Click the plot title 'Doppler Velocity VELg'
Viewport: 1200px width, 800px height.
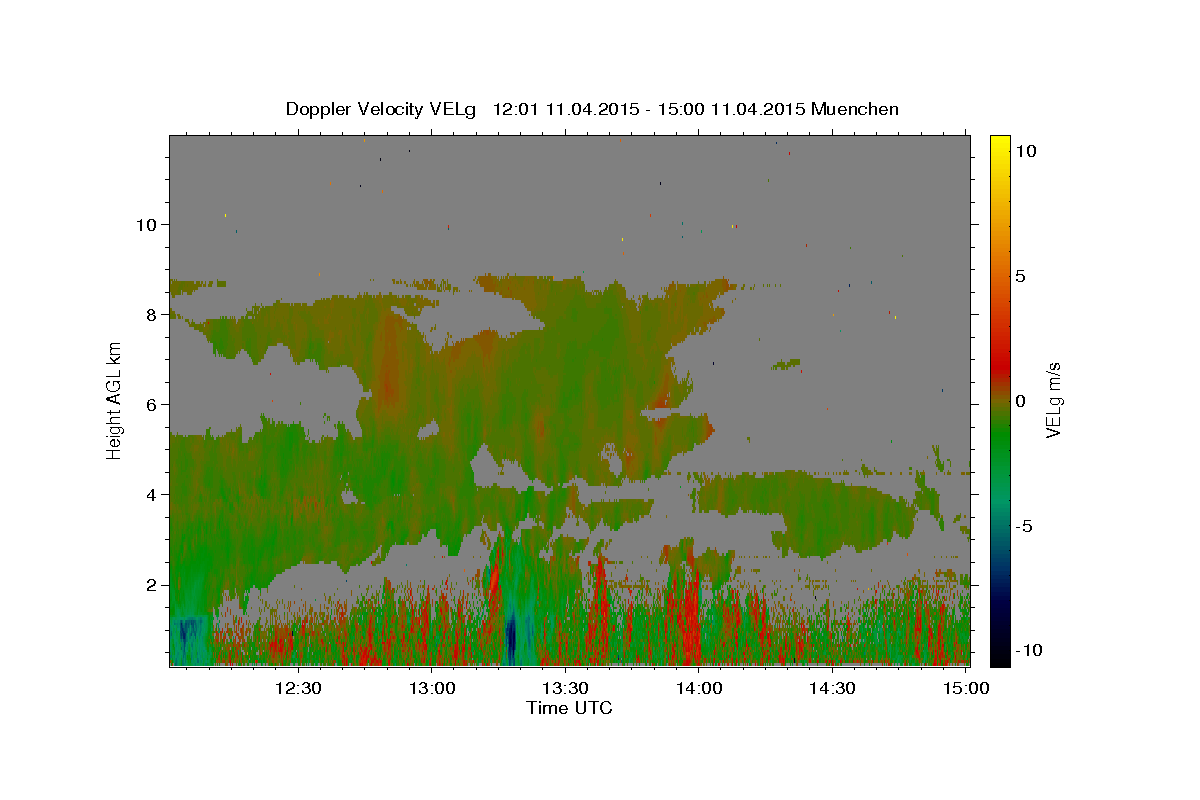point(381,109)
